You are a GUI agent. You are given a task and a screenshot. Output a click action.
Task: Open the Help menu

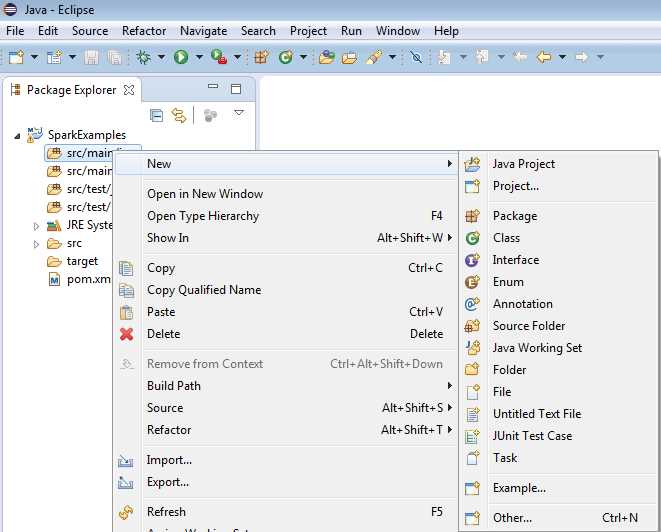point(446,31)
